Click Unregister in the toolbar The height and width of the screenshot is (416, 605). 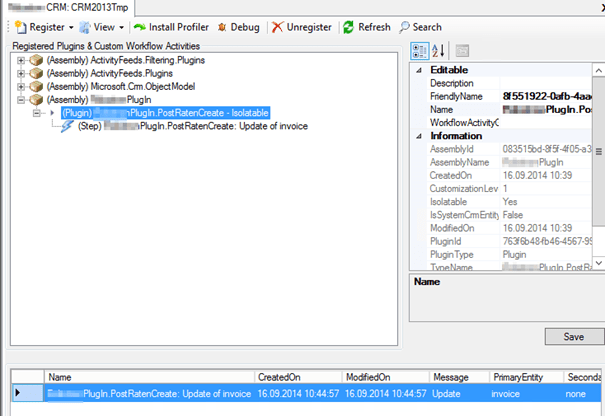point(303,27)
